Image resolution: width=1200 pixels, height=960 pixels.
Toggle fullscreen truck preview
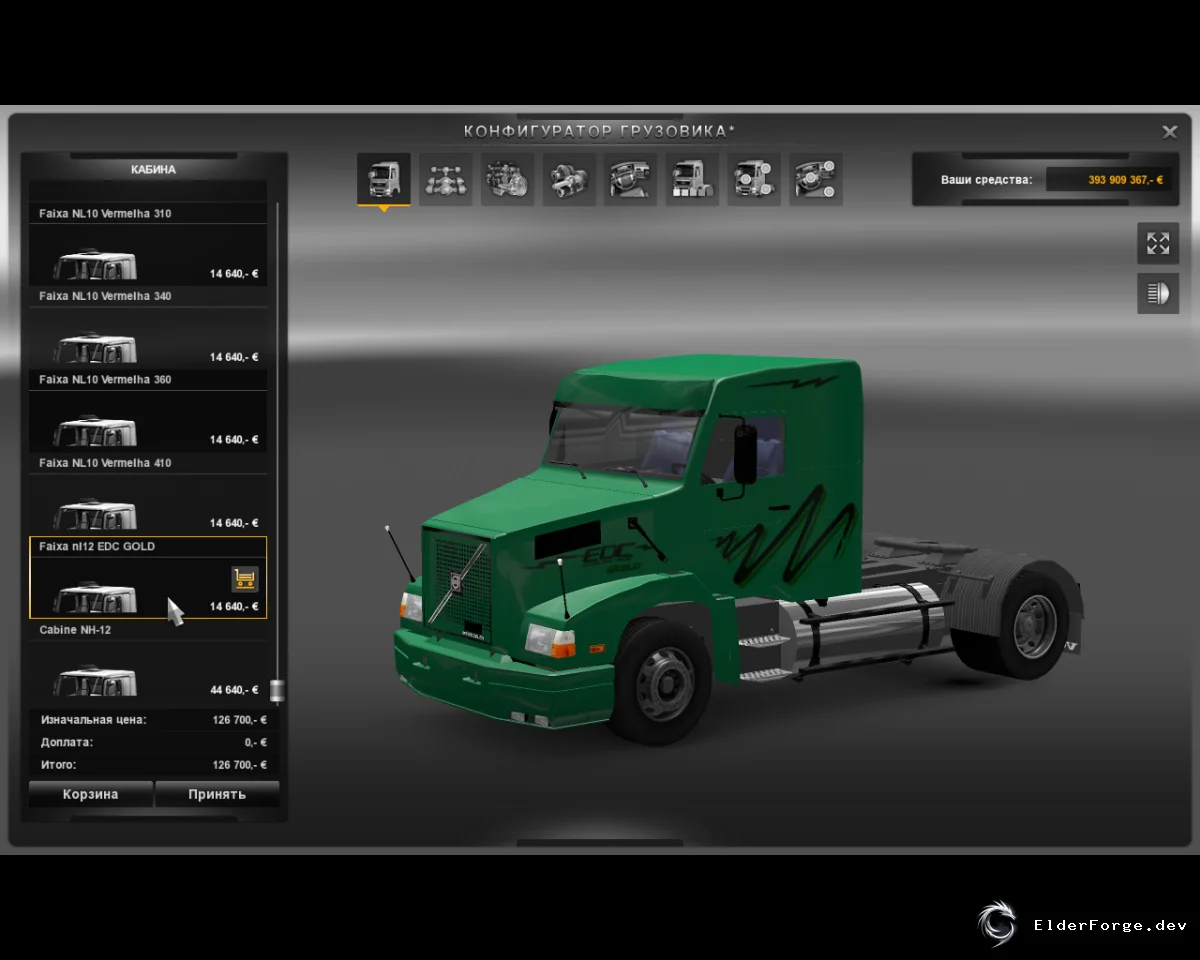tap(1158, 243)
